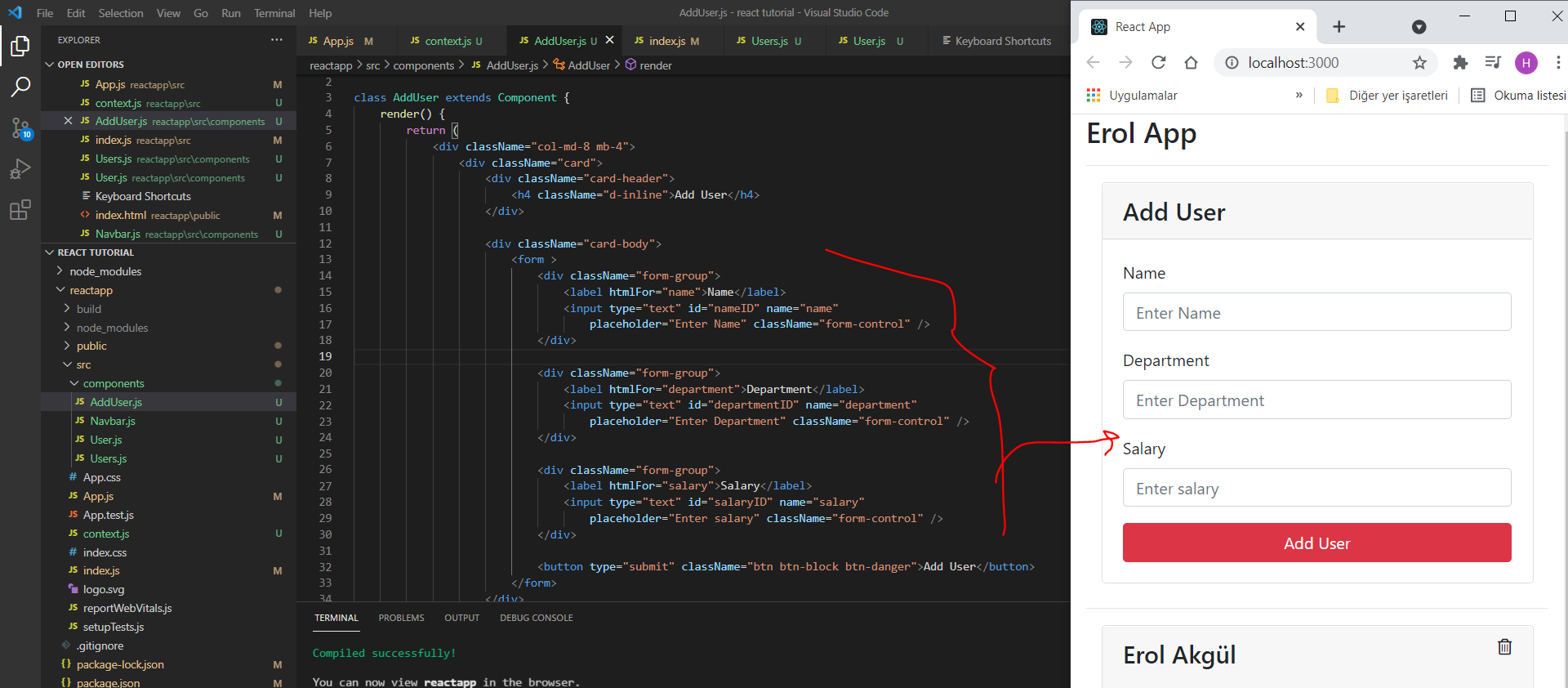This screenshot has width=1568, height=688.
Task: Open Source Control view with badge
Action: 20,127
